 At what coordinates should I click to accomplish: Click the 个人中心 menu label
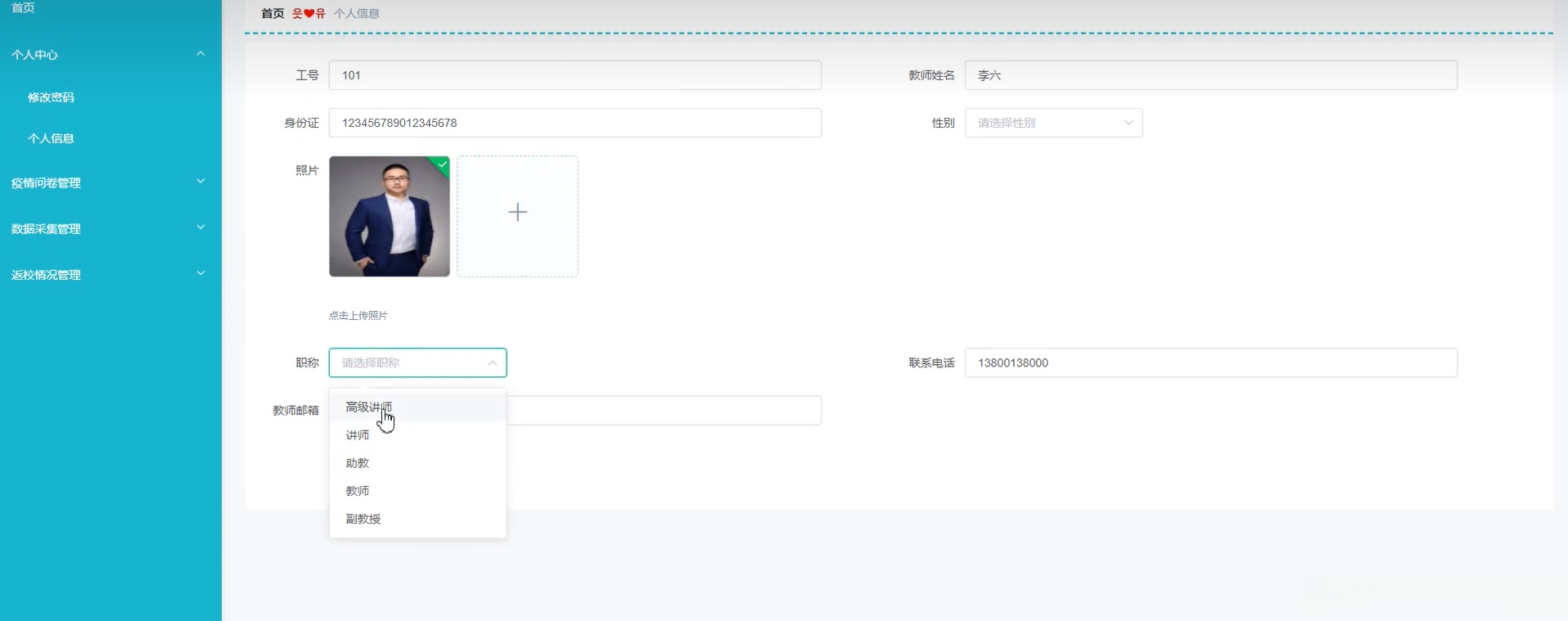pyautogui.click(x=34, y=55)
